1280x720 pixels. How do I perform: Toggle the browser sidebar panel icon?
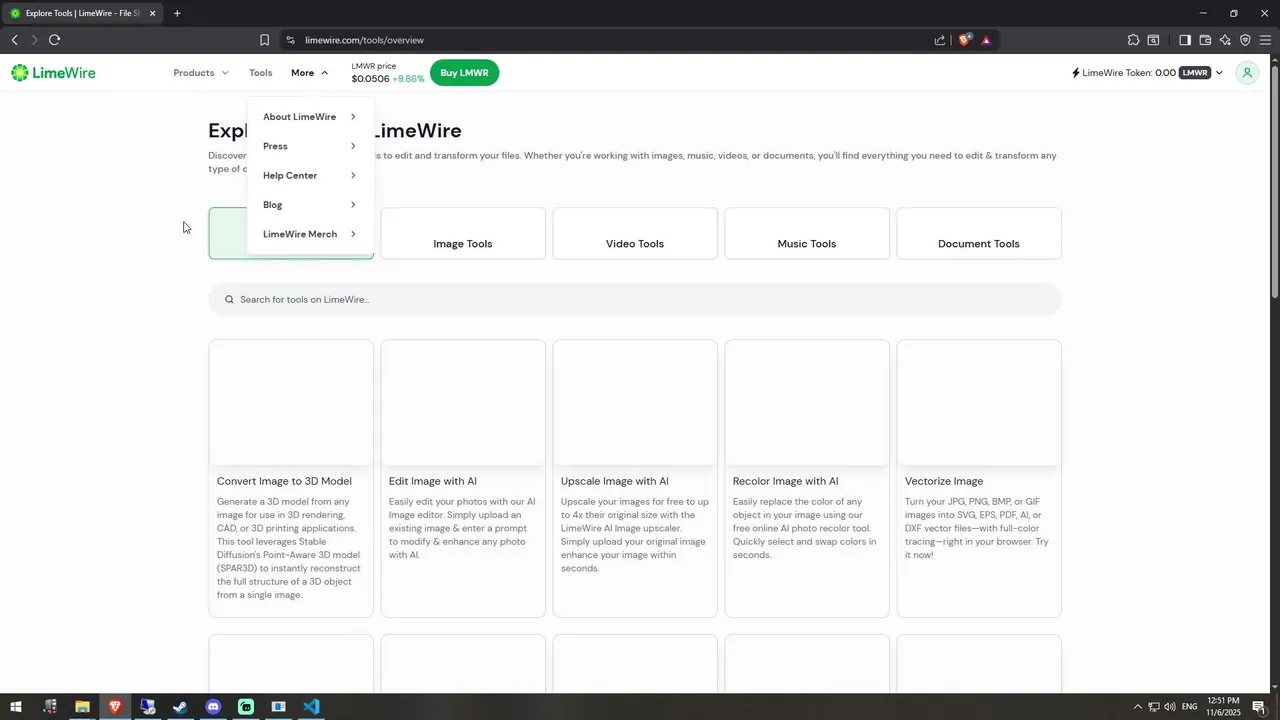1185,40
